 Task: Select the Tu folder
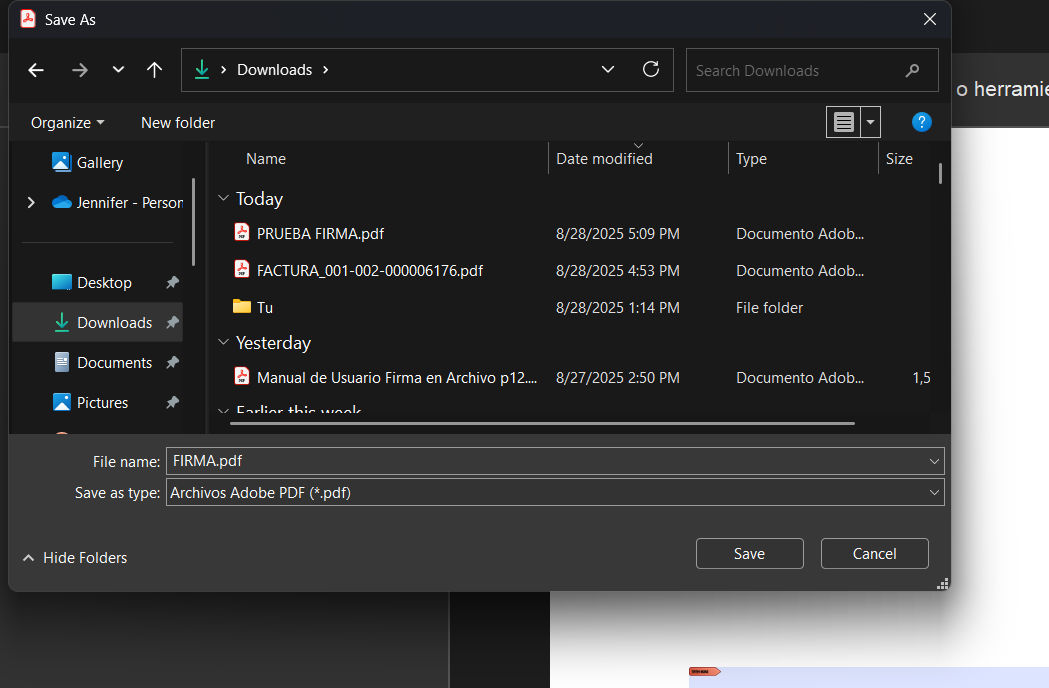click(x=265, y=308)
